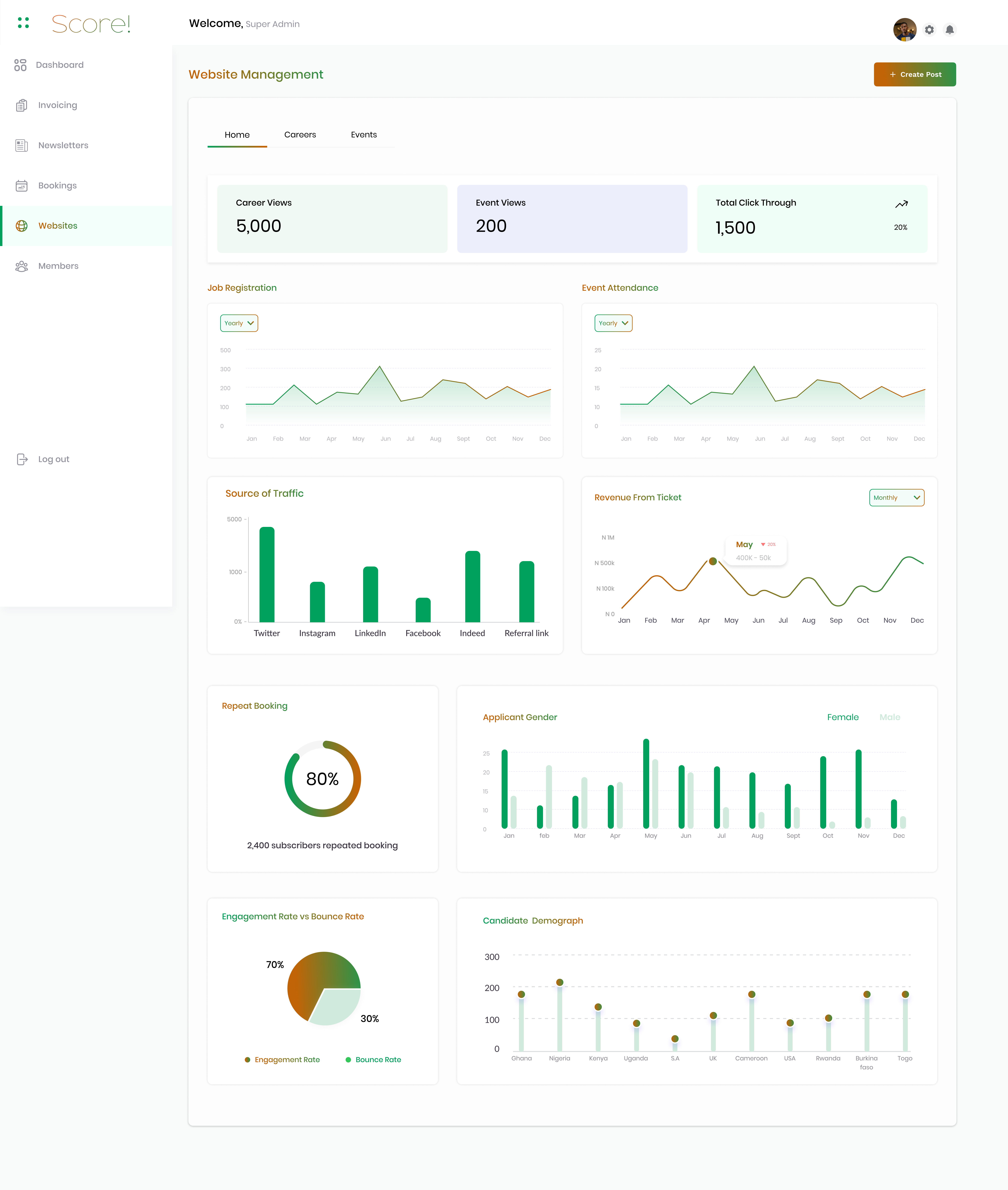
Task: Click the Instagram bar in Source of Traffic
Action: 317,602
